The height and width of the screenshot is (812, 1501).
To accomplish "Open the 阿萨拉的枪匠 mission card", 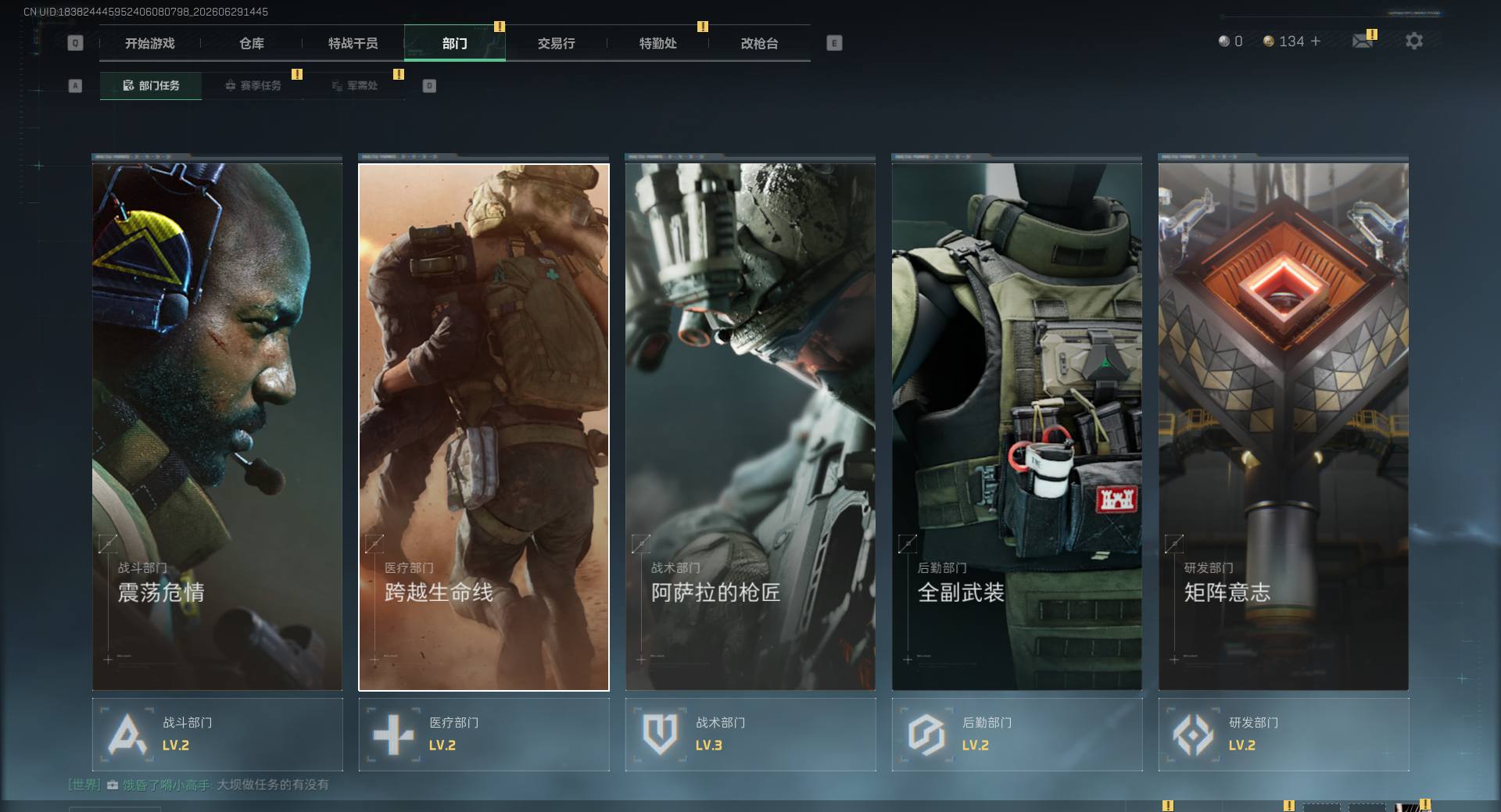I will (750, 427).
